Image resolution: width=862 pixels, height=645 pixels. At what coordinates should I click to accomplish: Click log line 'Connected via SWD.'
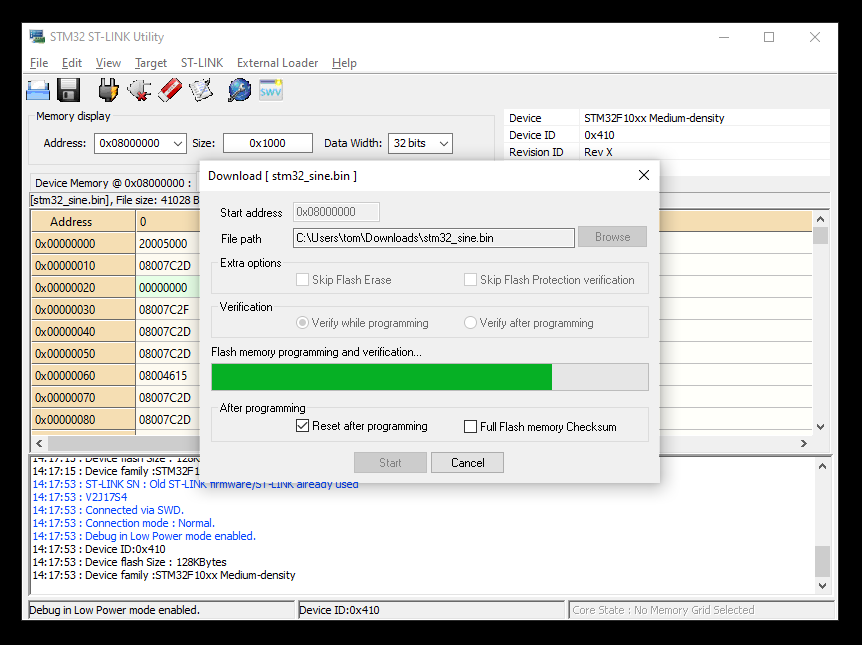coord(108,510)
